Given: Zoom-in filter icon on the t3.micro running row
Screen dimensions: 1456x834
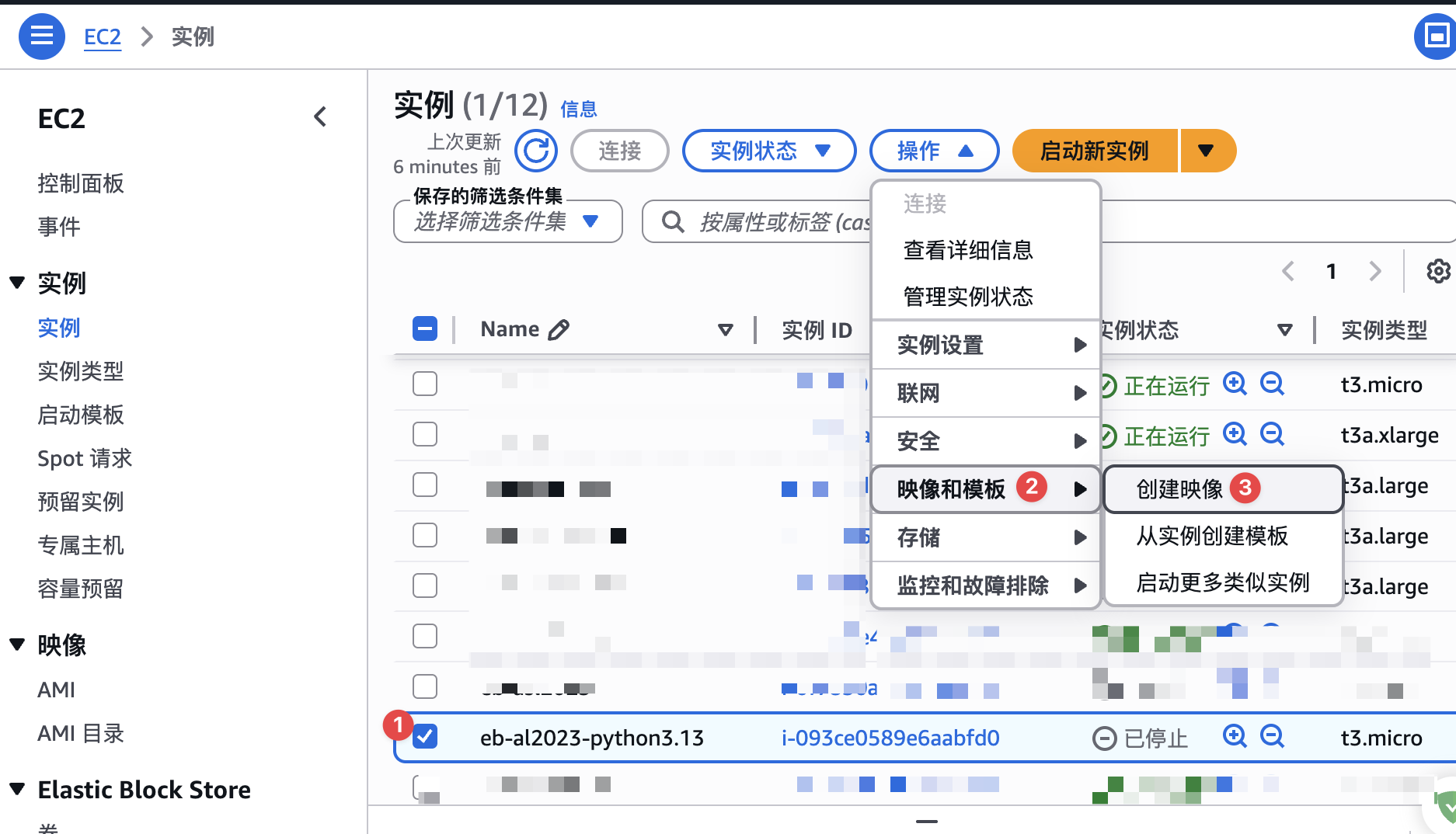Looking at the screenshot, I should [1235, 384].
